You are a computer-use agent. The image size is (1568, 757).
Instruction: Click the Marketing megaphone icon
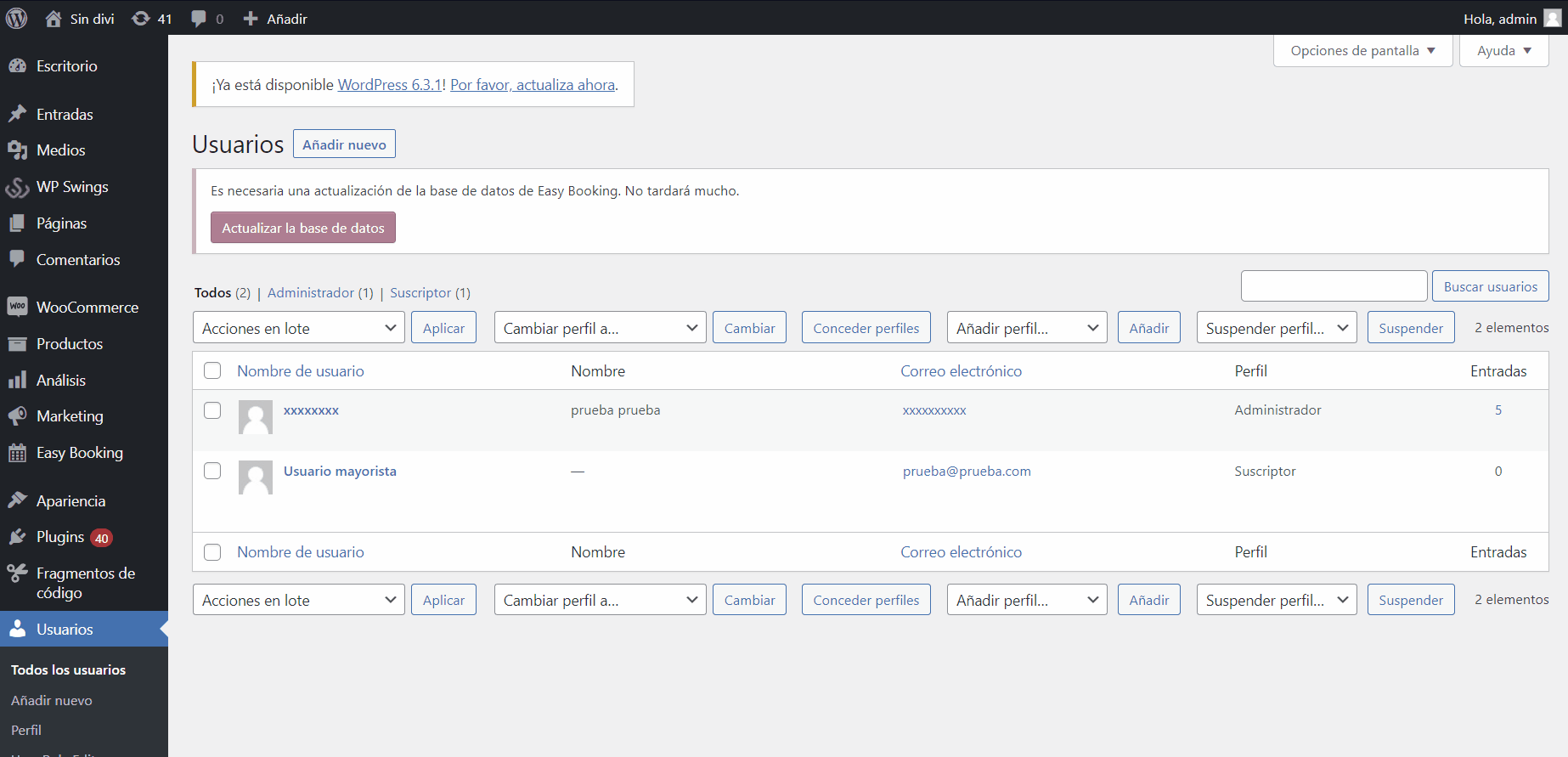click(17, 416)
